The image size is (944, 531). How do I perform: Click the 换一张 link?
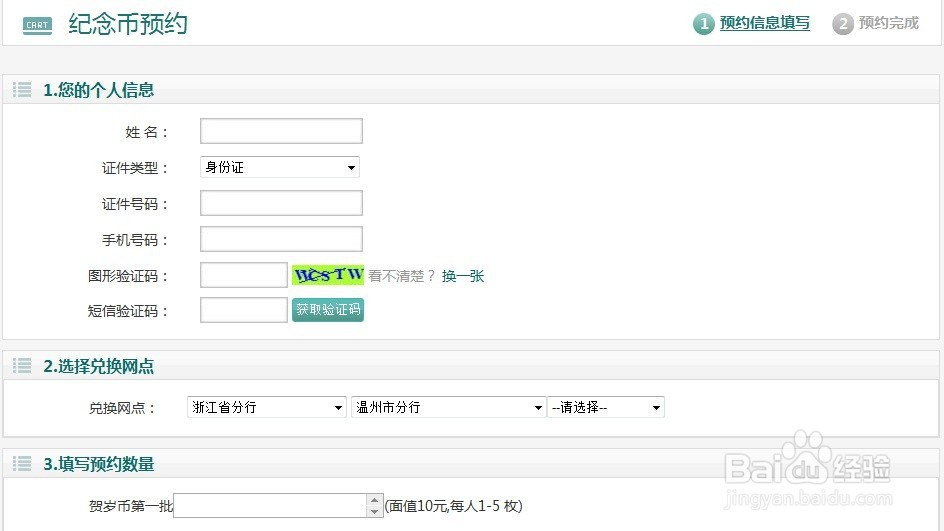pos(463,276)
